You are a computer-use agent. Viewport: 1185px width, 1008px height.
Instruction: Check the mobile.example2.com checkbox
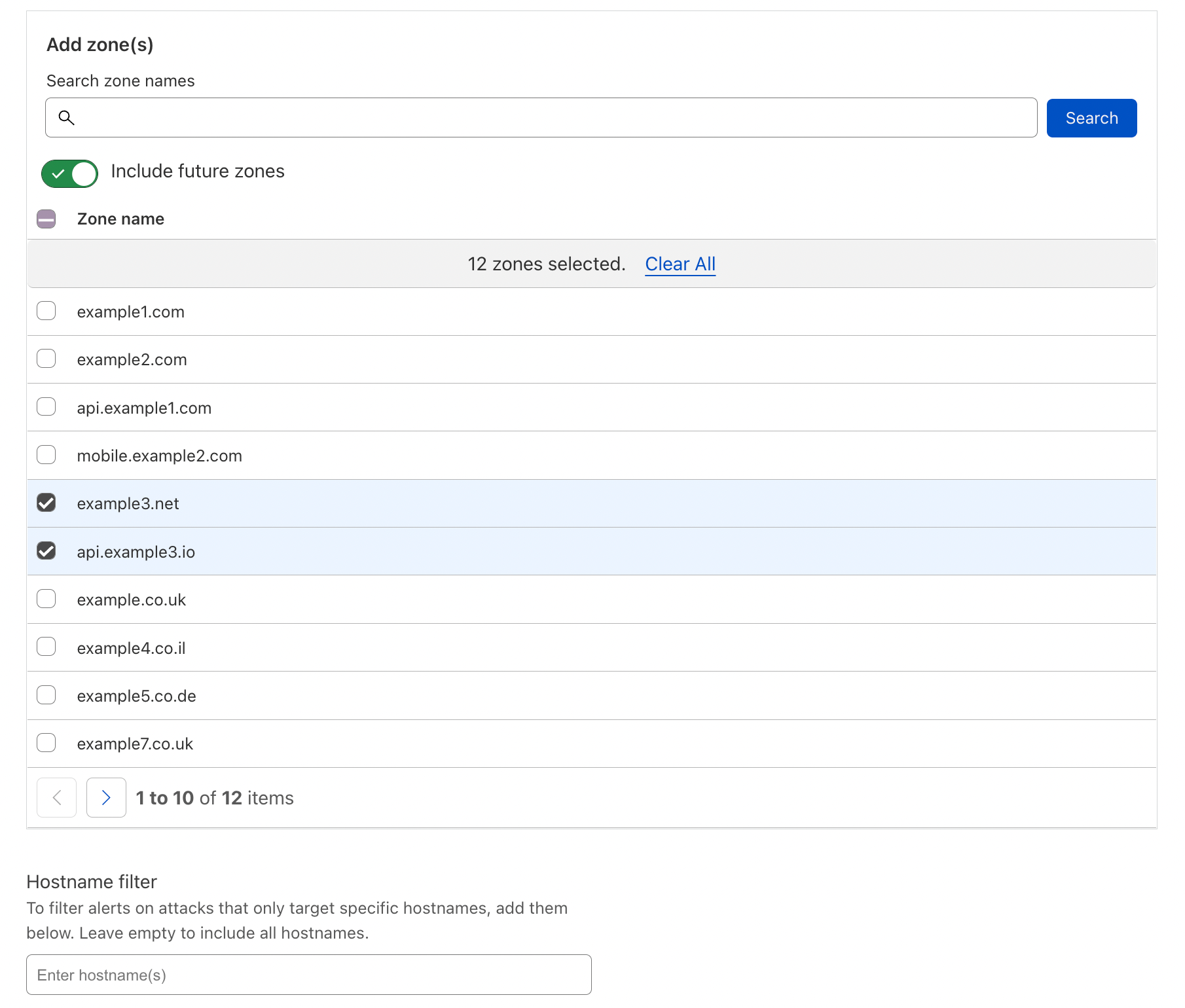click(x=46, y=455)
